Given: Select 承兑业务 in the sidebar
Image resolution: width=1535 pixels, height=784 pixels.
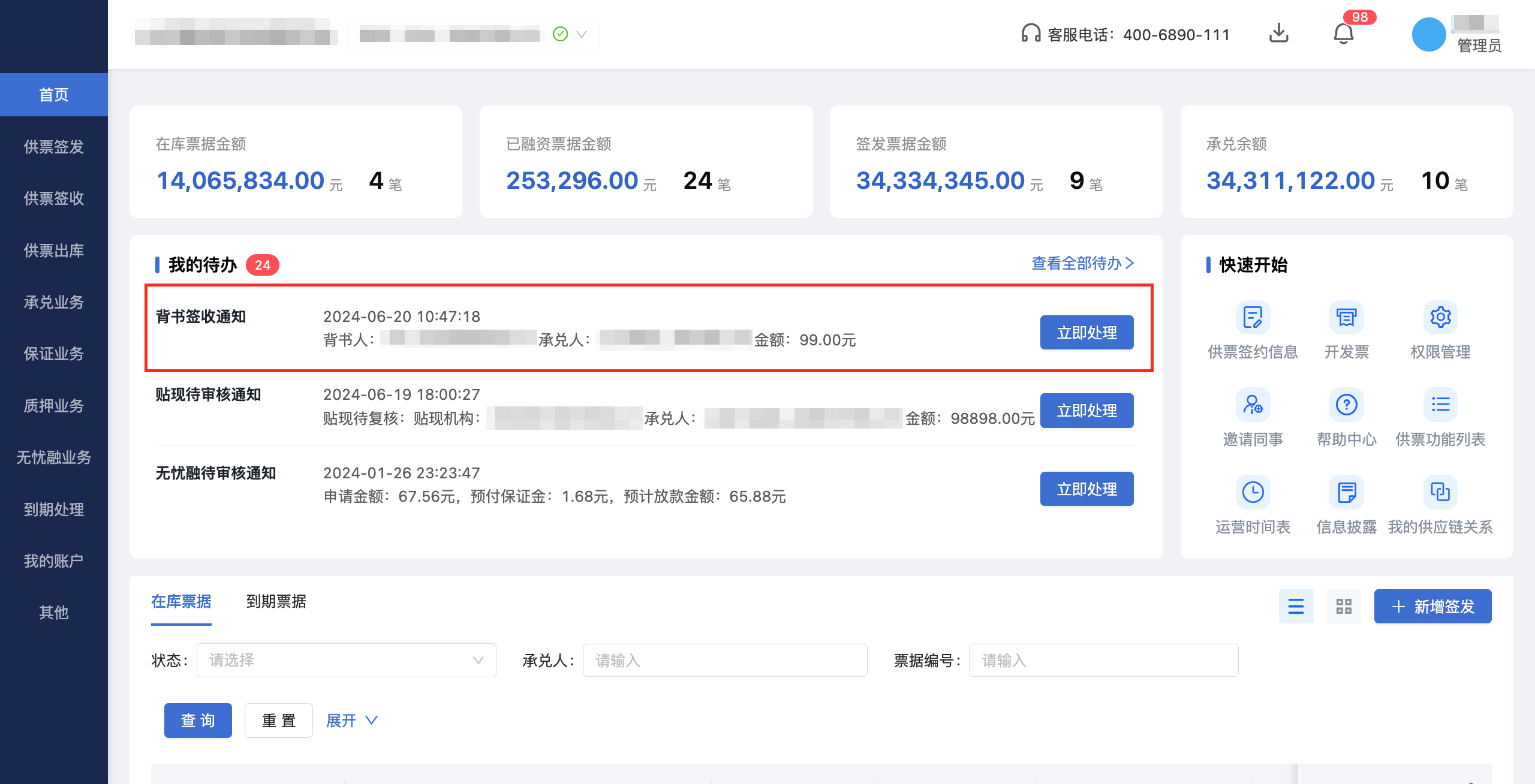Looking at the screenshot, I should click(x=54, y=302).
